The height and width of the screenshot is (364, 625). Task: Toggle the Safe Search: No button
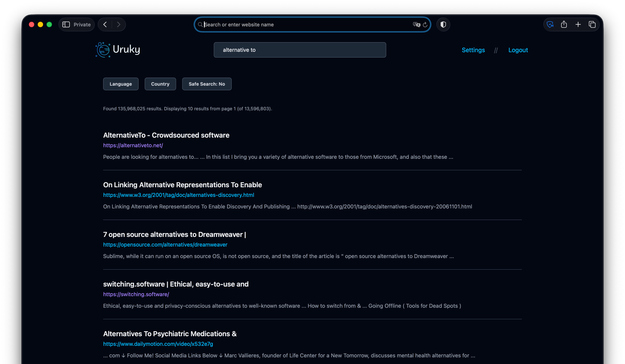coord(207,84)
